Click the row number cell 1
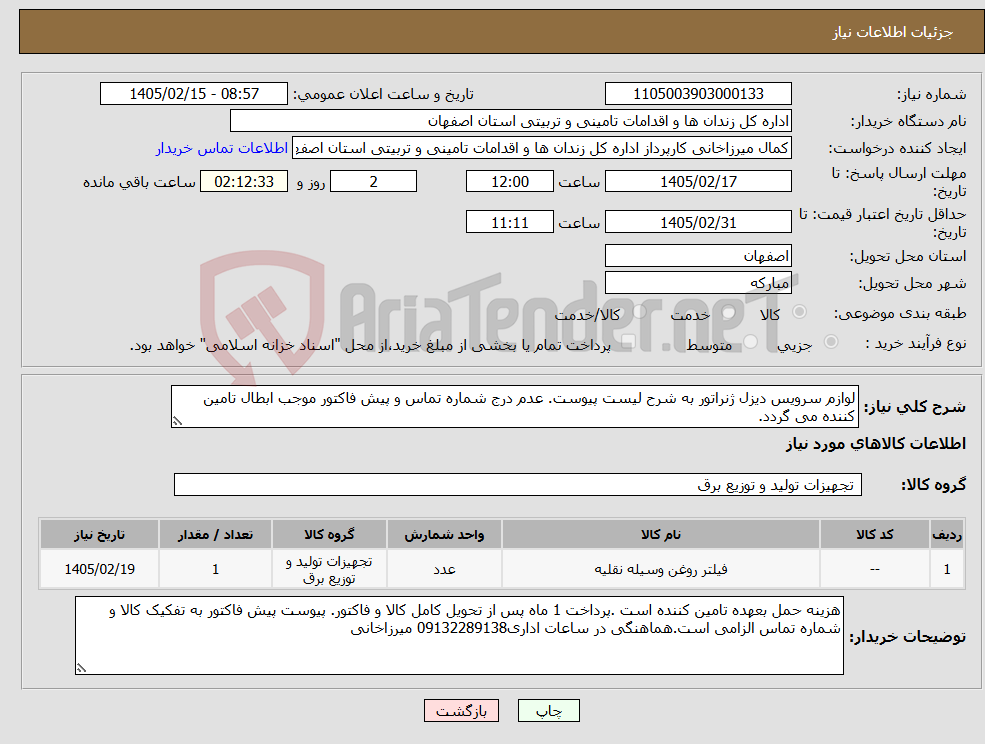This screenshot has height=744, width=985. click(x=947, y=569)
